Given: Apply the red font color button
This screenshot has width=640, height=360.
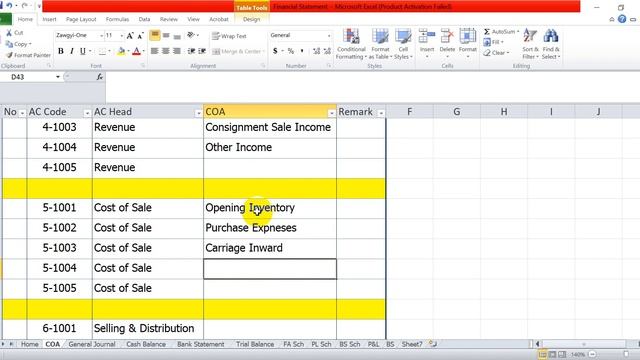Looking at the screenshot, I should pyautogui.click(x=137, y=51).
